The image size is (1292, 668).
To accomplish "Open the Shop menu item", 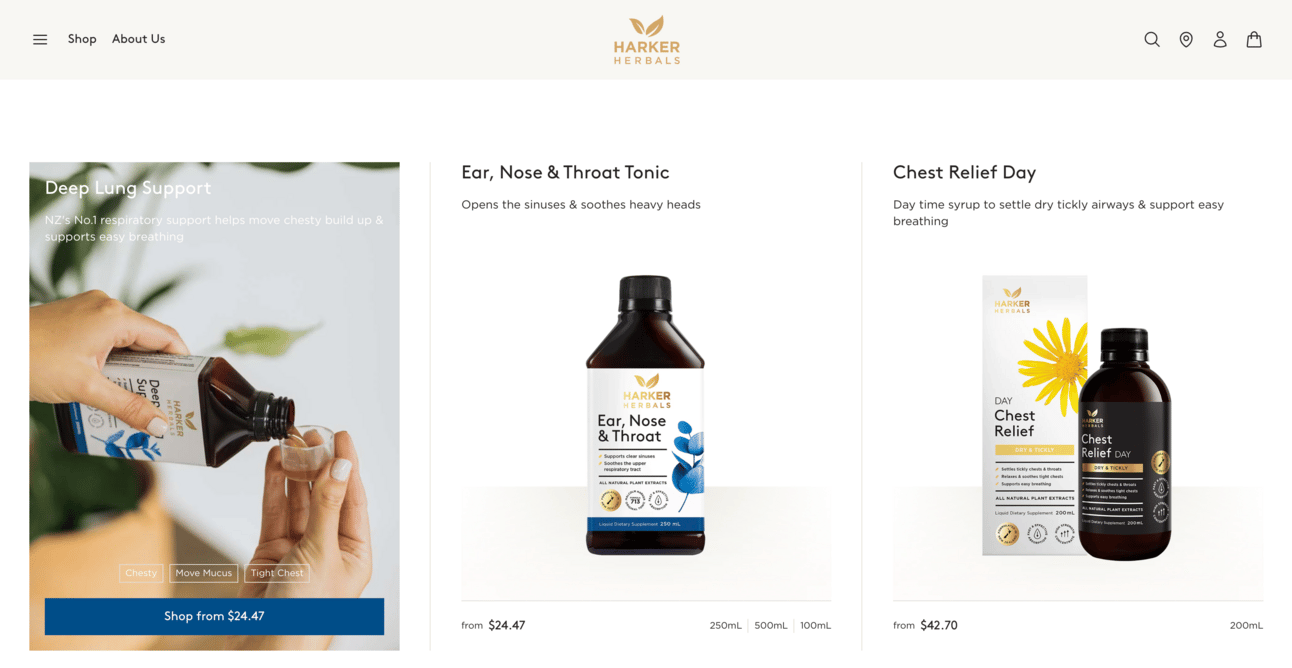I will point(82,39).
